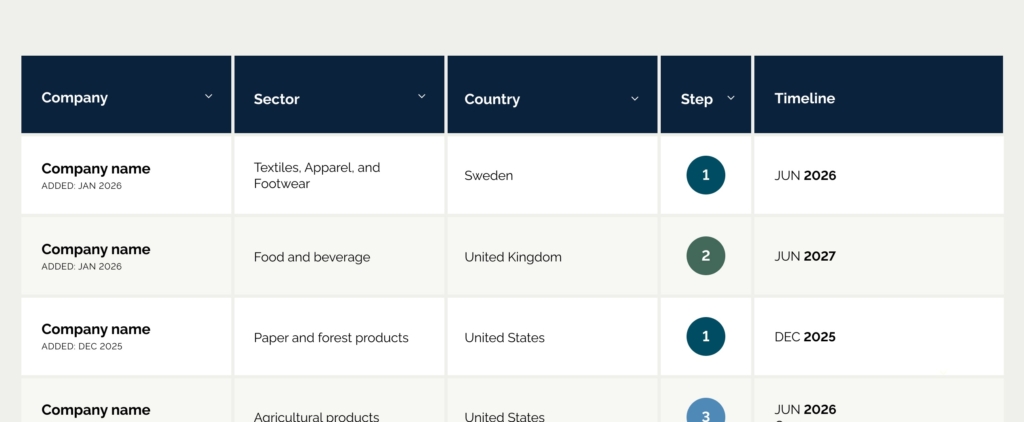This screenshot has height=422, width=1024.
Task: Click the Timeline column header
Action: [805, 98]
